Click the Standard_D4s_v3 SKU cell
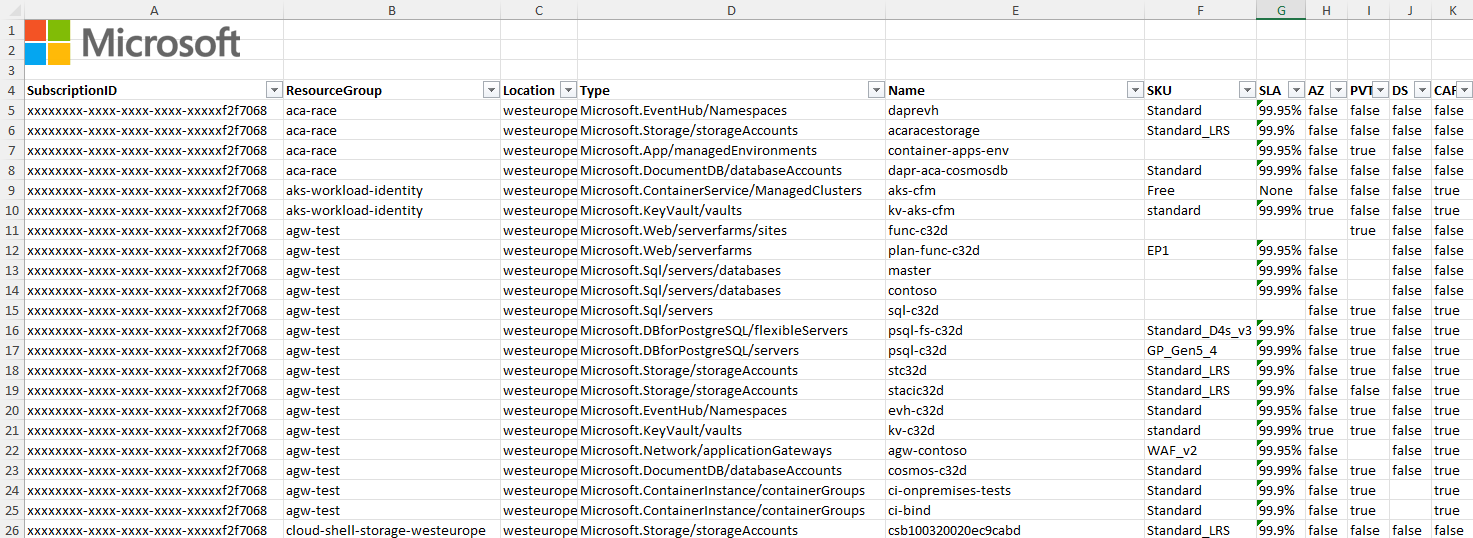1473x538 pixels. pyautogui.click(x=1200, y=330)
